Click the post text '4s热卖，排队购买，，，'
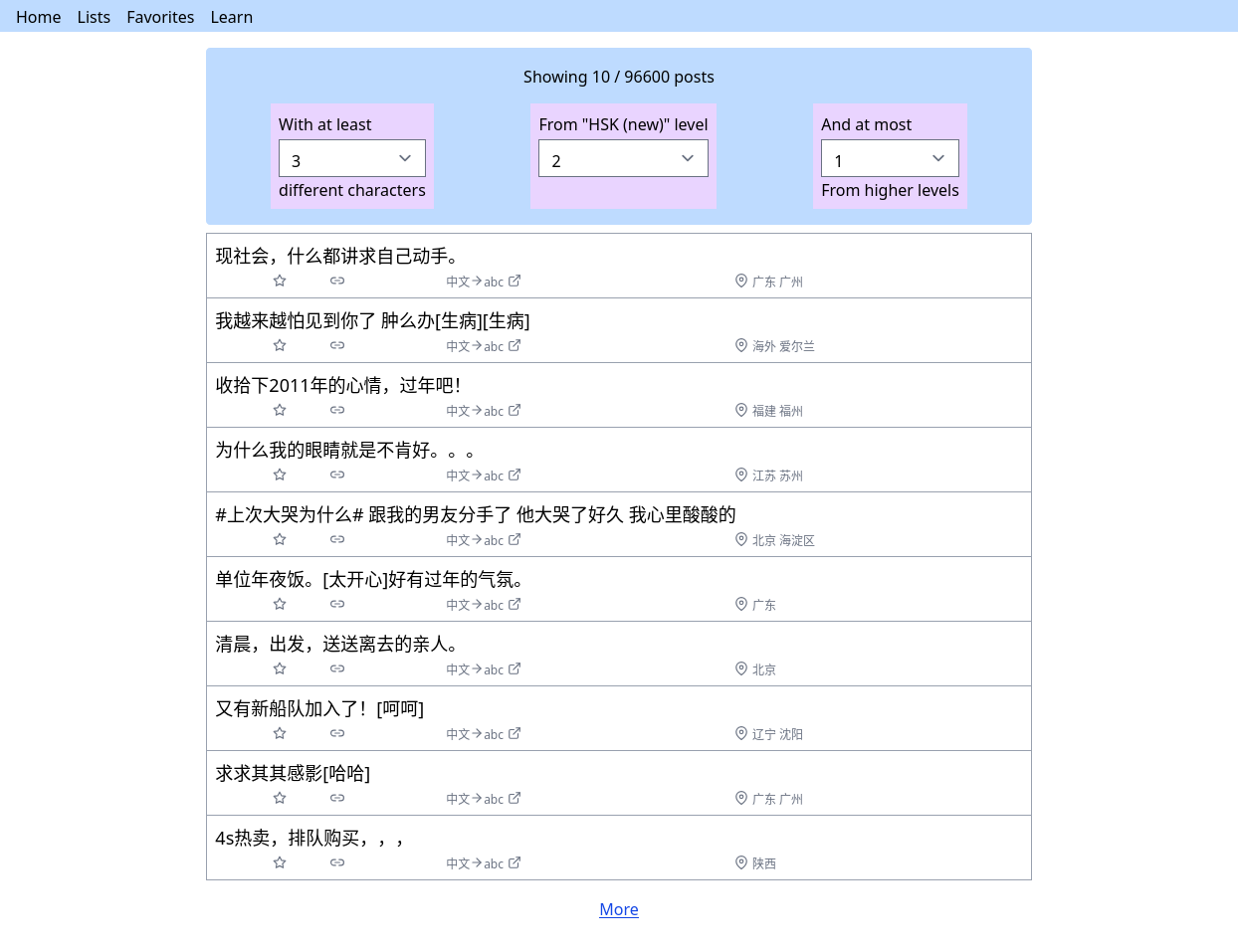Viewport: 1238px width, 952px height. click(309, 838)
